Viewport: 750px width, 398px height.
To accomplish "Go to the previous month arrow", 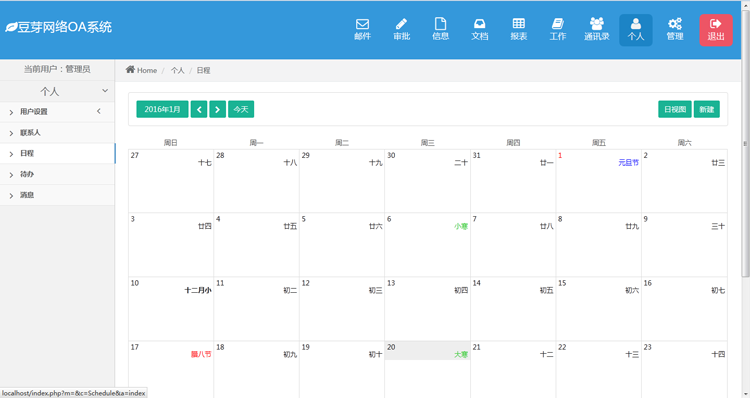I will click(199, 110).
